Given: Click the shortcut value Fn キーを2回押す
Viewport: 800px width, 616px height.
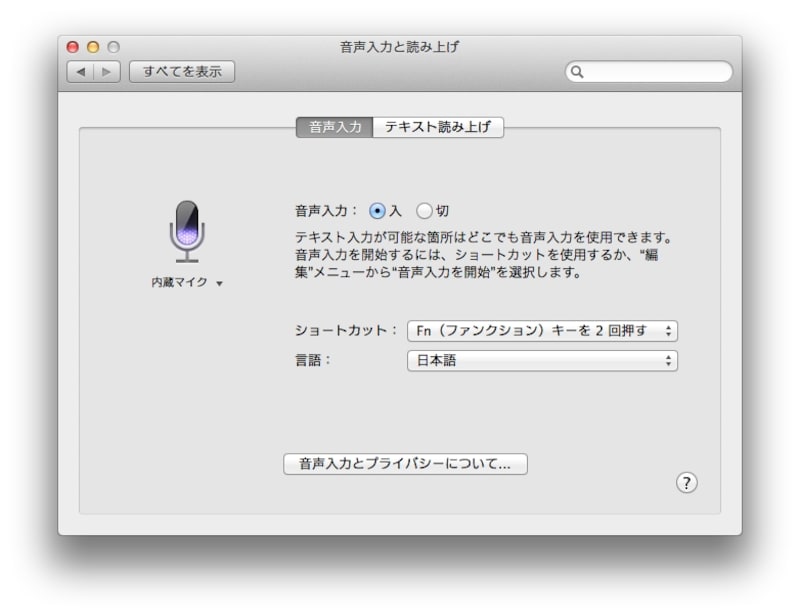Looking at the screenshot, I should [530, 331].
